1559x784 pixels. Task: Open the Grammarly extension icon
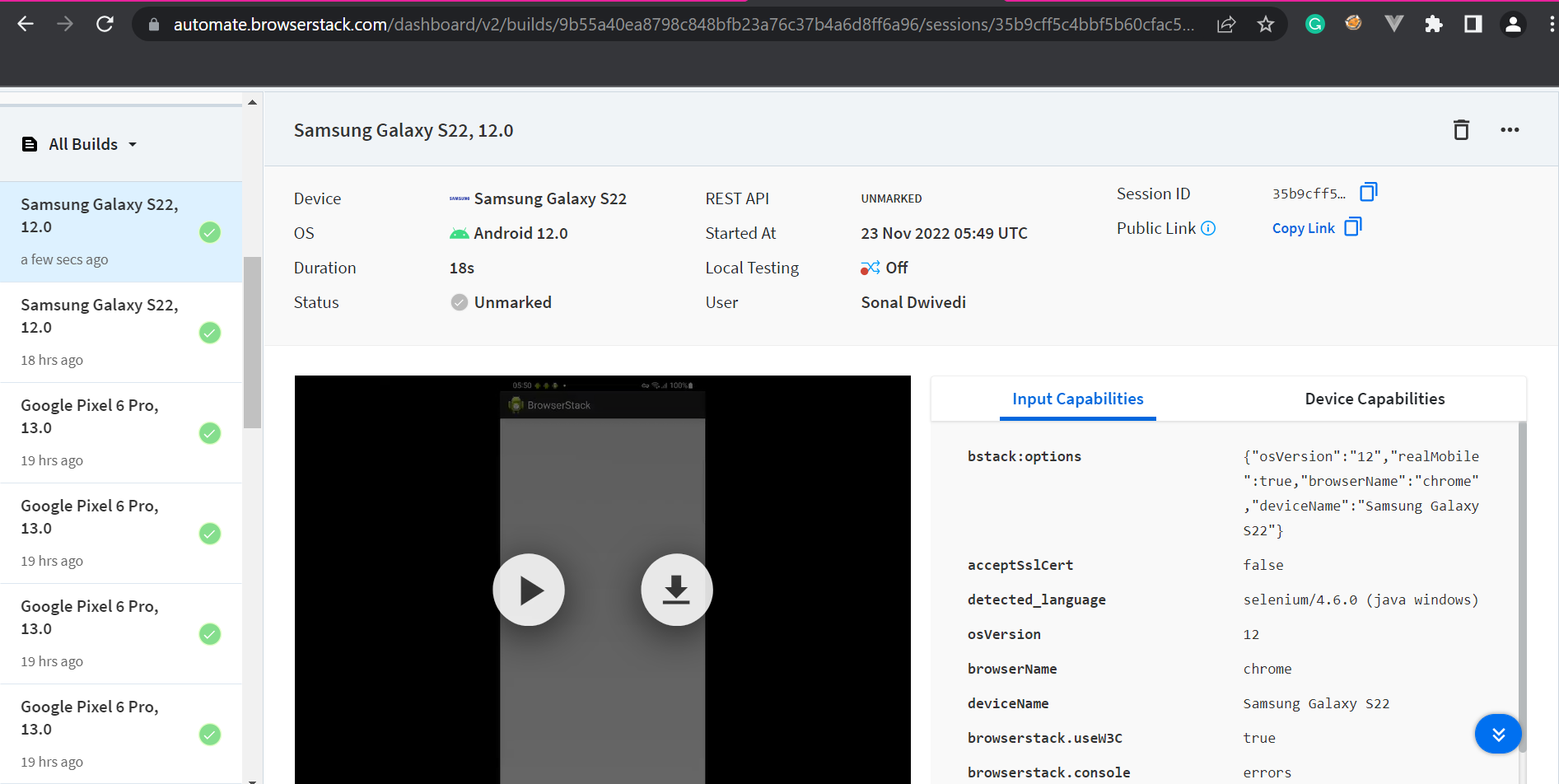(1315, 24)
